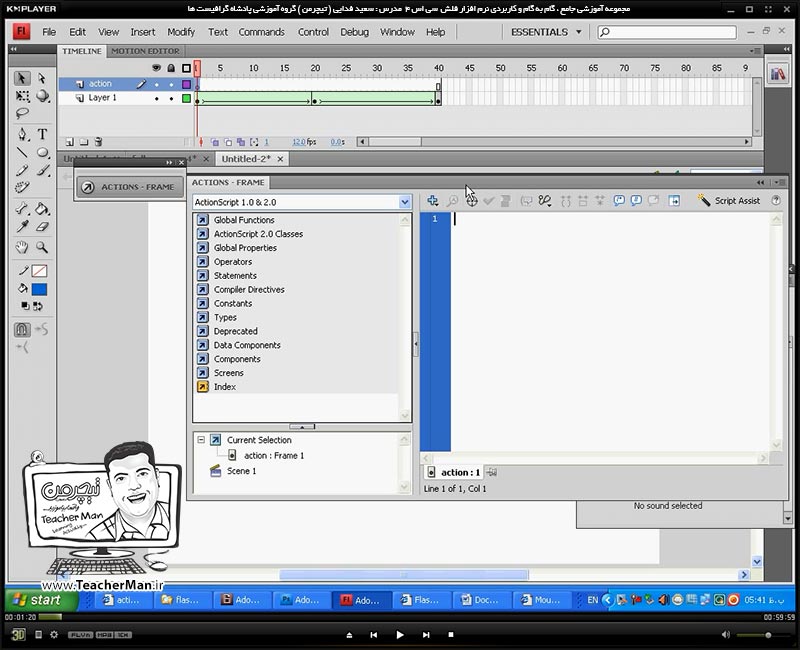This screenshot has height=650, width=800.
Task: Collapse the Actions panel with double arrows
Action: (760, 182)
